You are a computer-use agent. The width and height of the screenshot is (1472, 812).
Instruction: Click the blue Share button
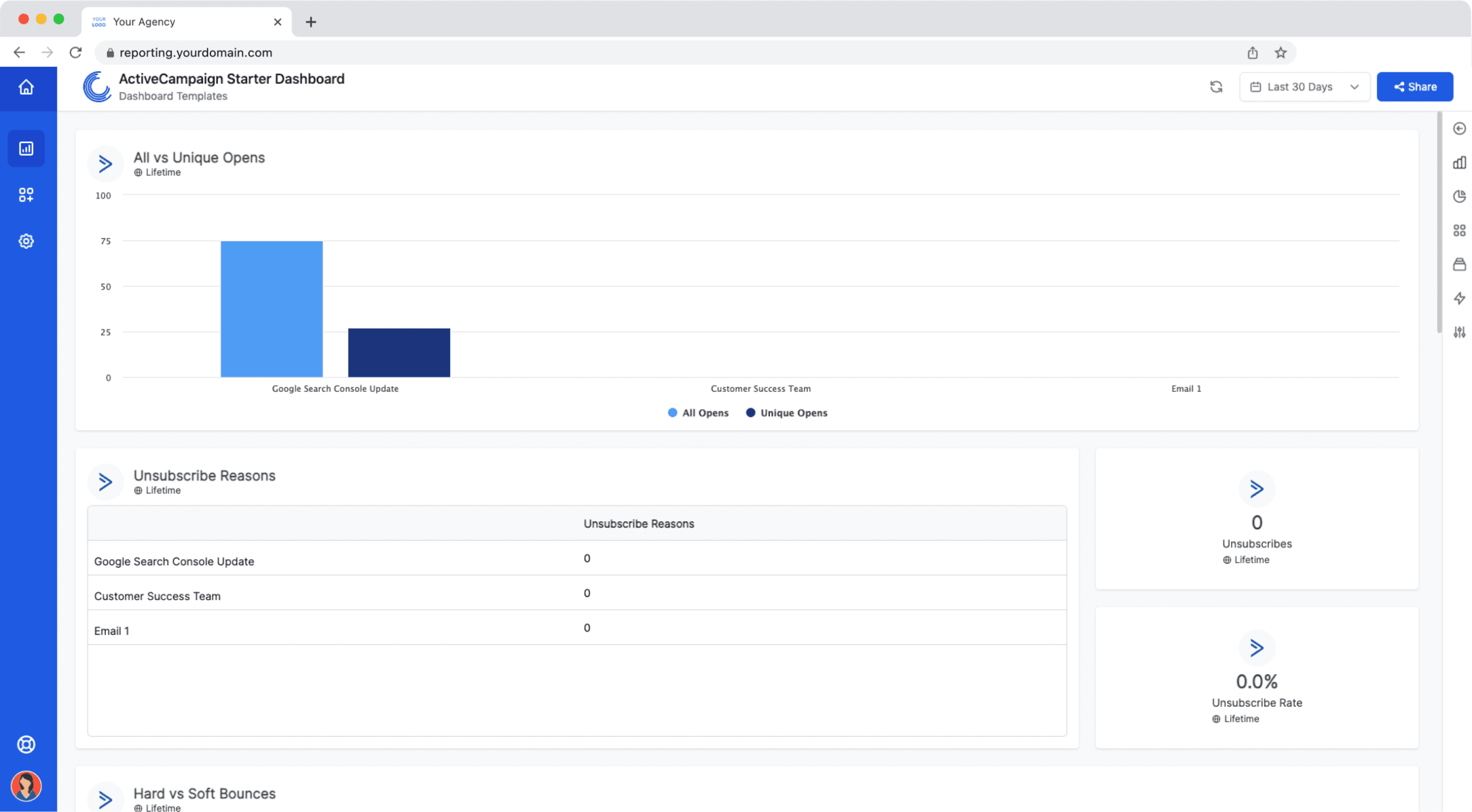point(1414,87)
